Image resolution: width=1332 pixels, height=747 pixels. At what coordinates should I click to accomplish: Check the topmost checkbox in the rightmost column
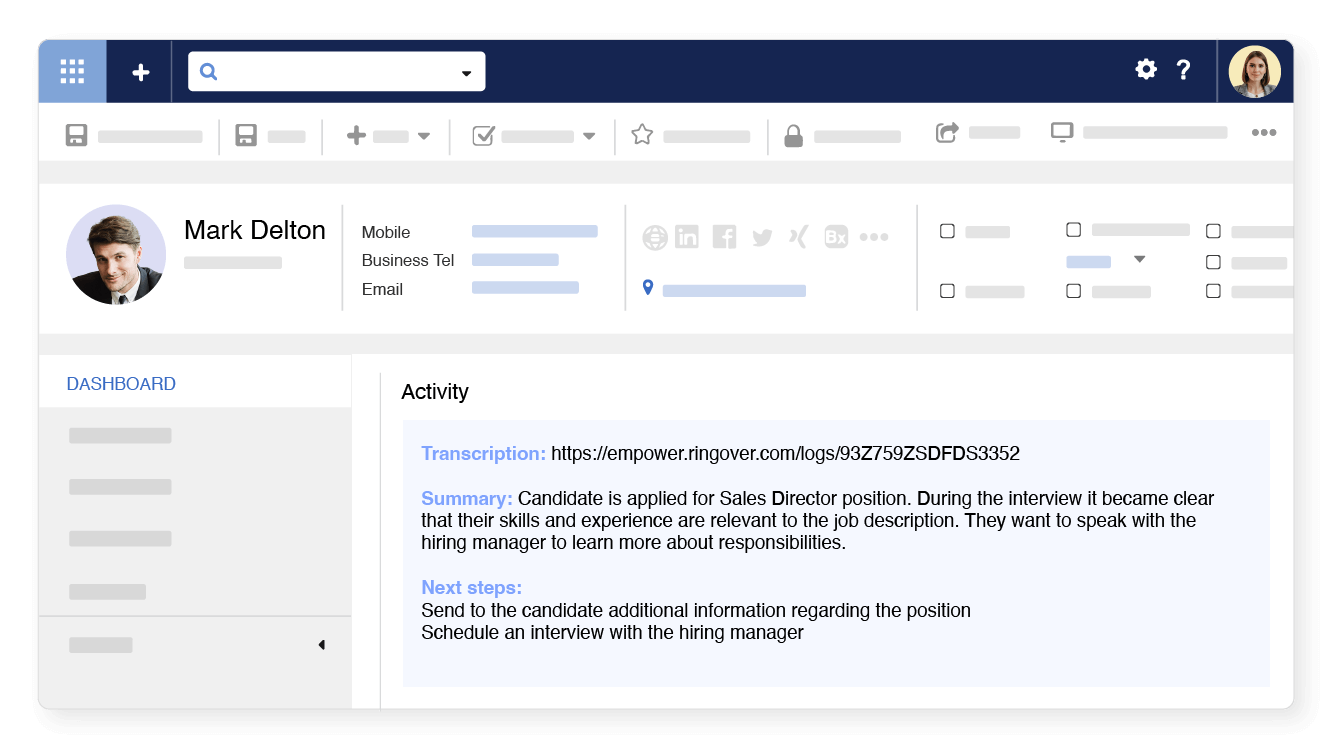1213,232
